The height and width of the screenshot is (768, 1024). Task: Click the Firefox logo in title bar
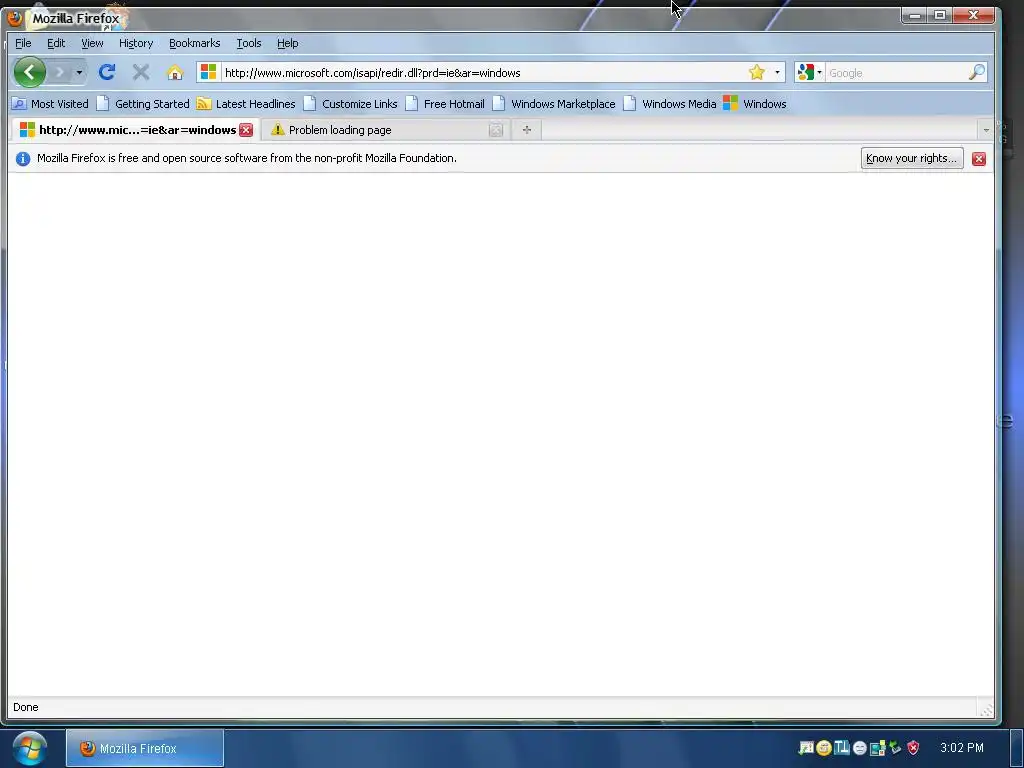point(14,18)
